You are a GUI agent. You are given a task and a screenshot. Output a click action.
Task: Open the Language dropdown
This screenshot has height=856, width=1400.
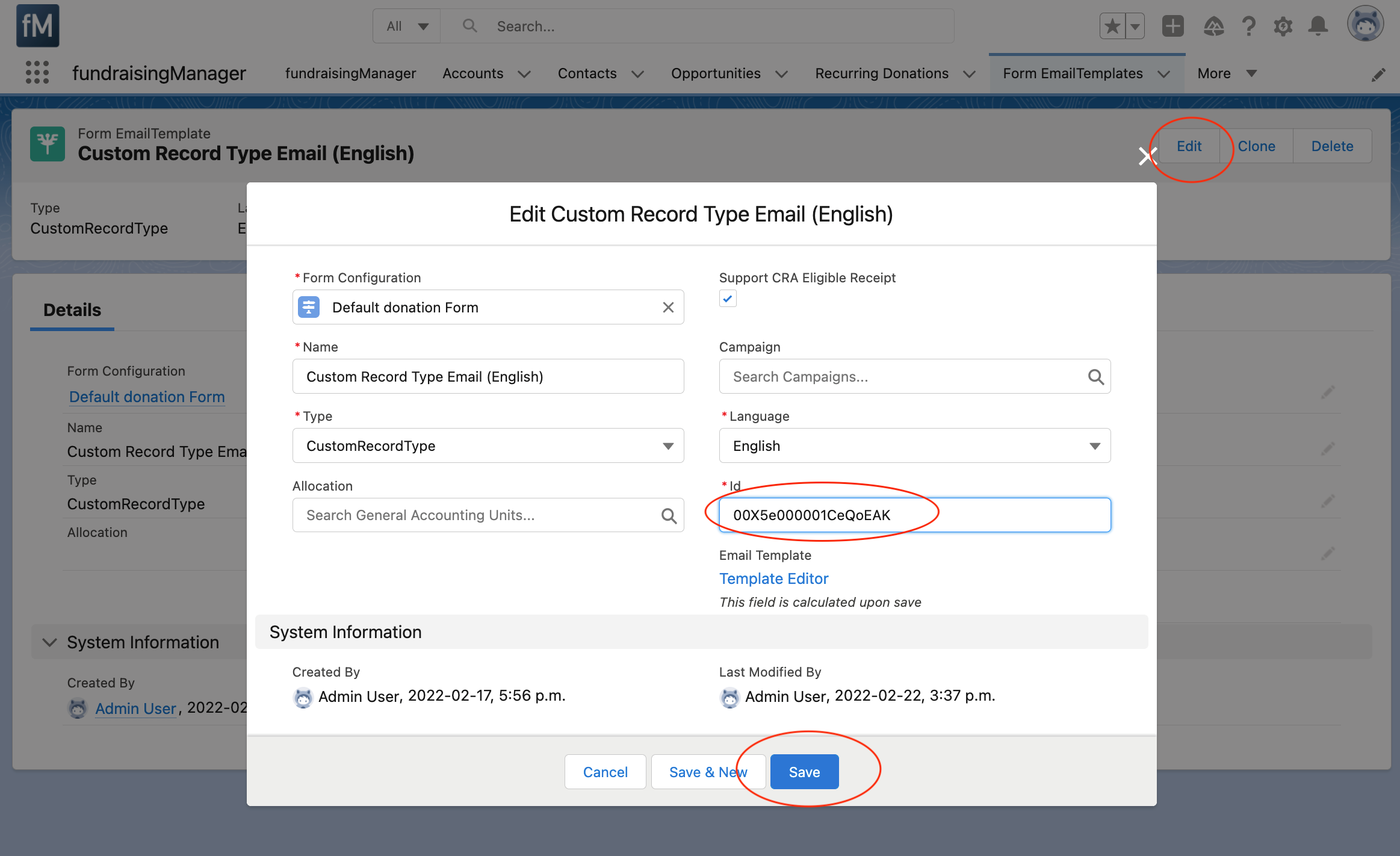(914, 446)
